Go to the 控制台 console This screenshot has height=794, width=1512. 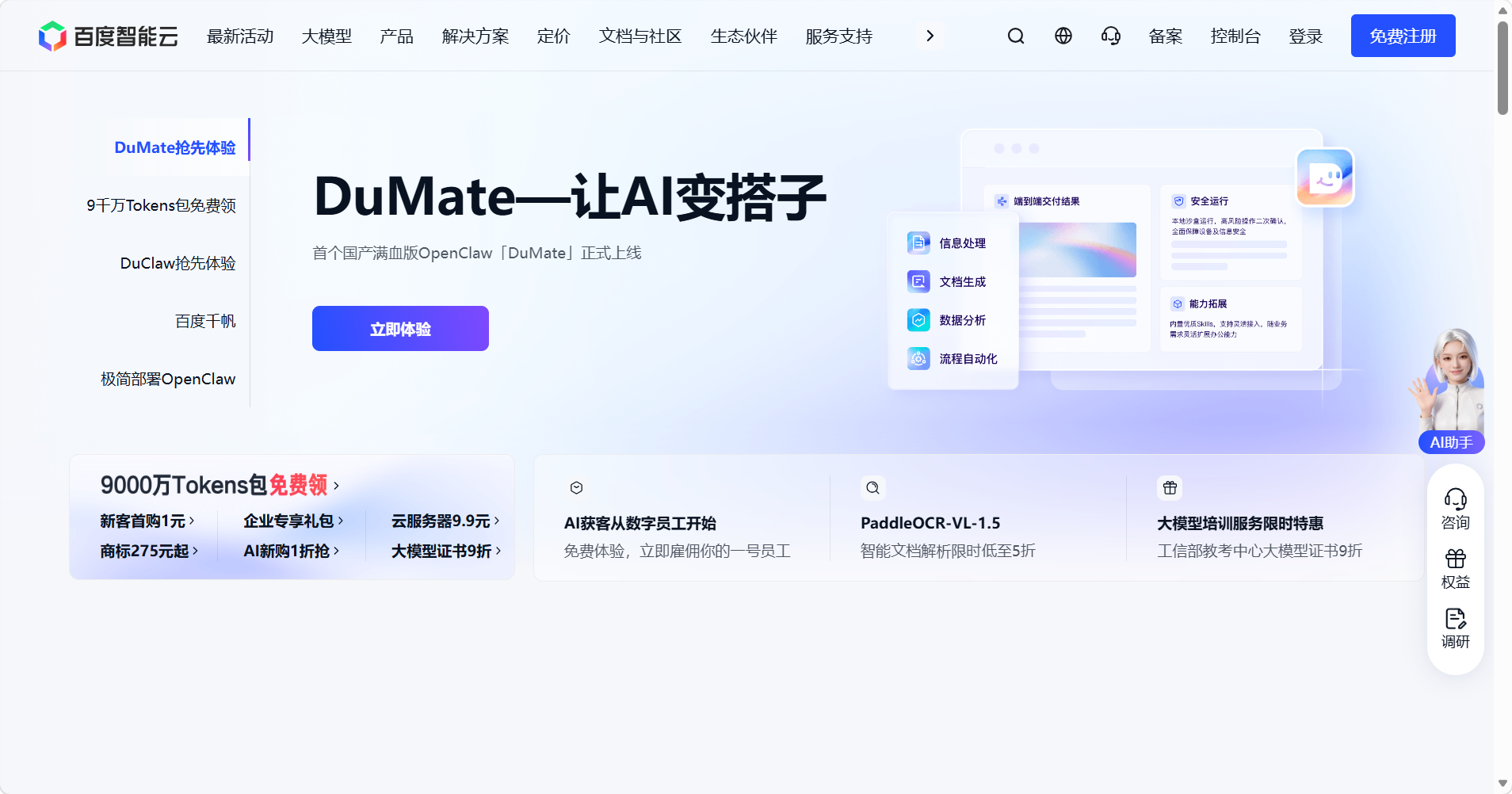tap(1235, 36)
